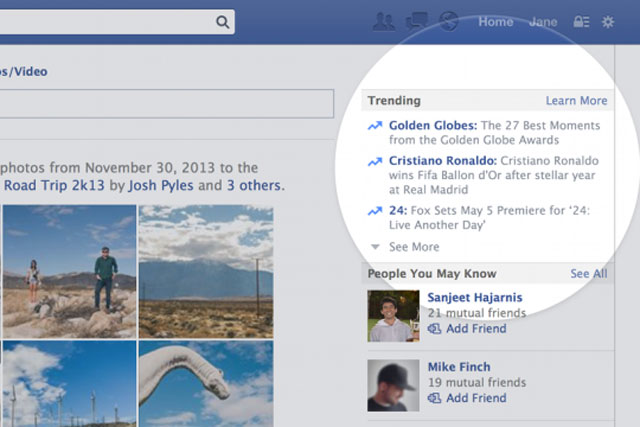Click trending arrow icon beside Cristiano Ronaldo
The width and height of the screenshot is (640, 427).
pyautogui.click(x=375, y=162)
